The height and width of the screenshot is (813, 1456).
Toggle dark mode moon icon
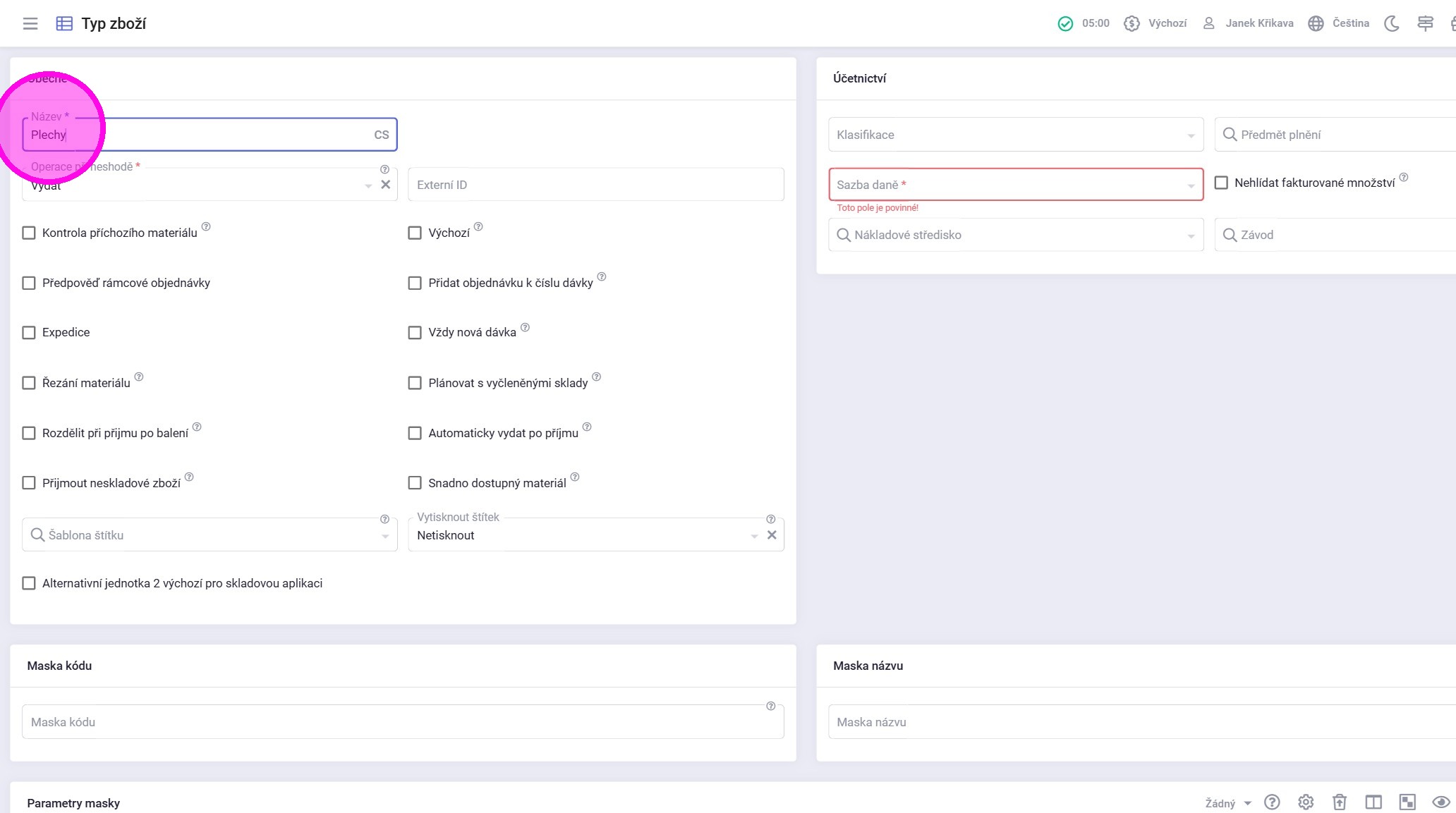(1391, 23)
